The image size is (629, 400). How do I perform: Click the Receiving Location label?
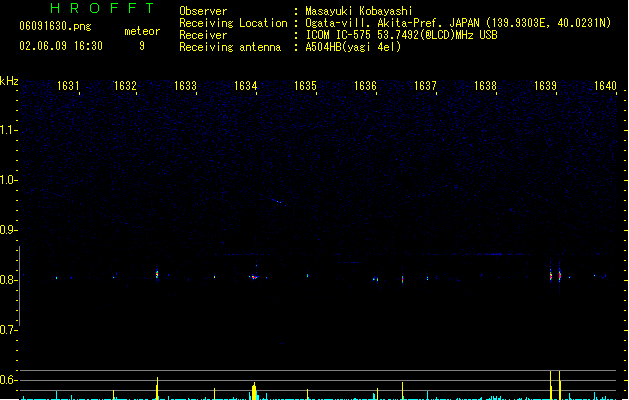coord(233,23)
